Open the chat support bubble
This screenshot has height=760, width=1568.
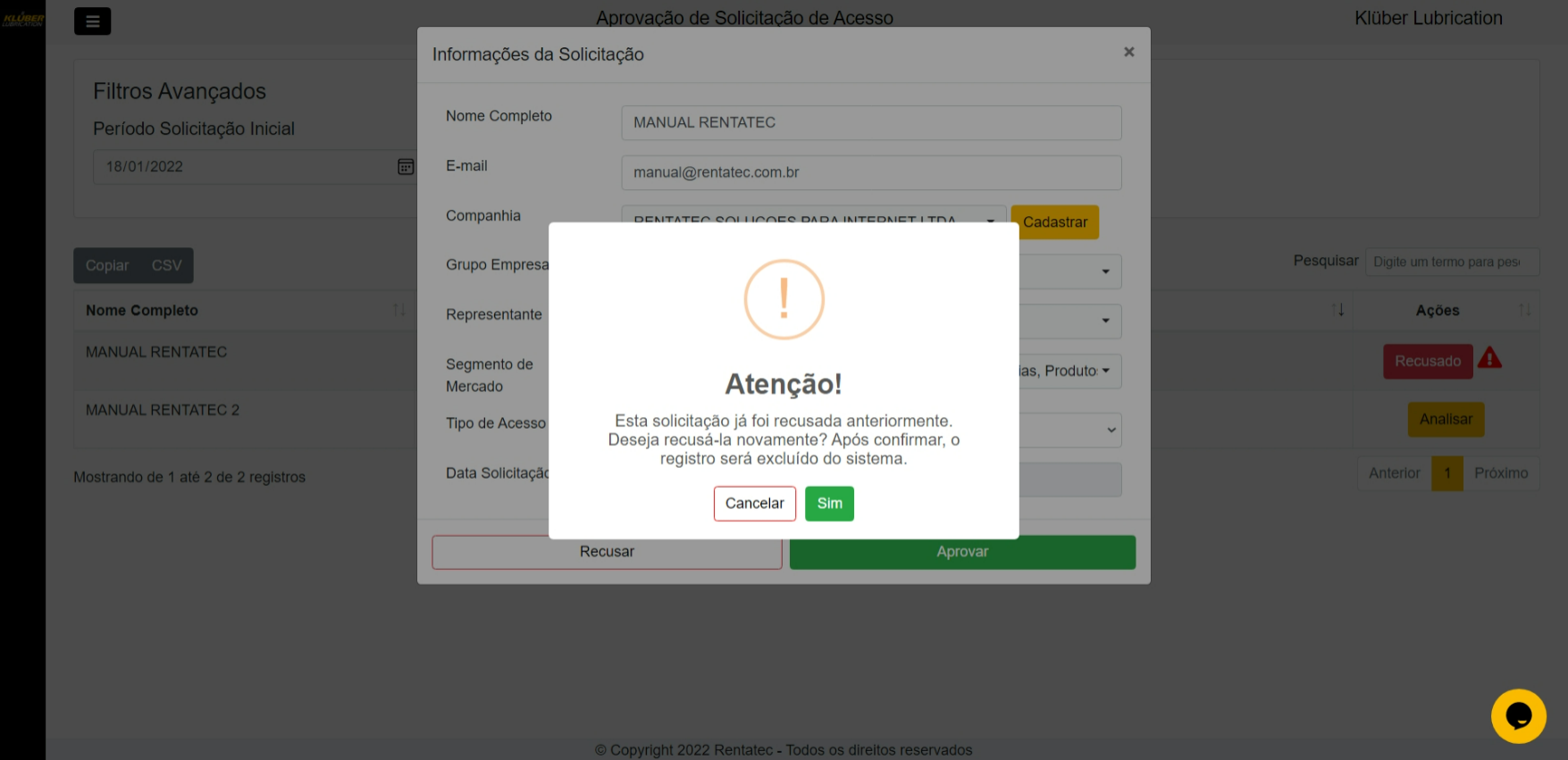point(1518,715)
